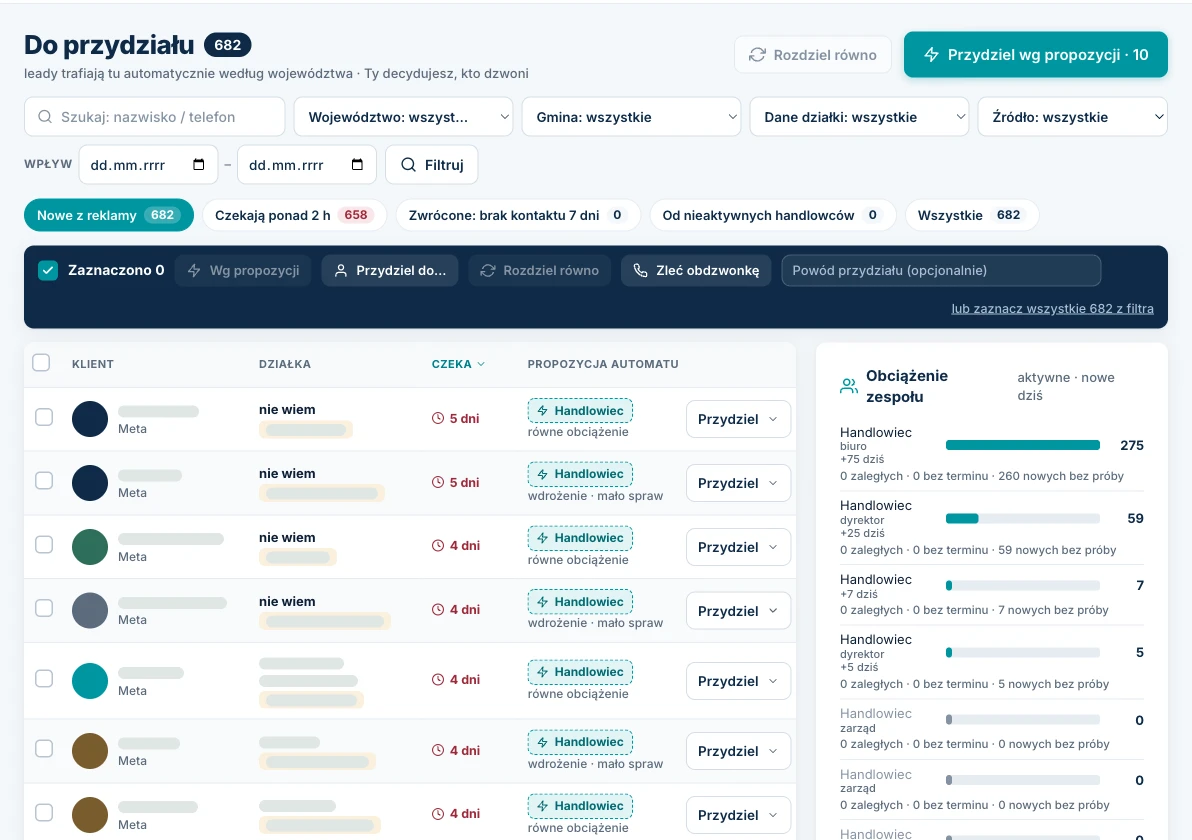This screenshot has width=1192, height=840.
Task: Click the clock icon in the first 5 dni row
Action: click(438, 418)
